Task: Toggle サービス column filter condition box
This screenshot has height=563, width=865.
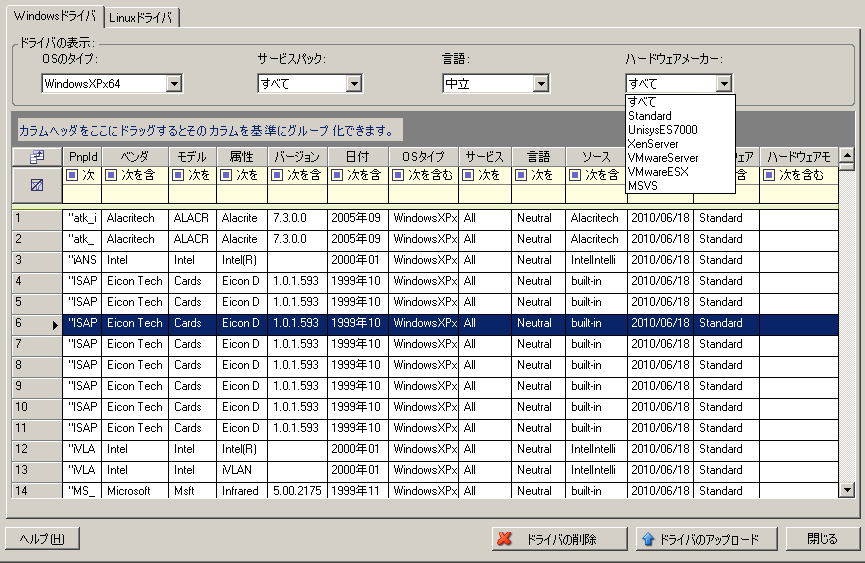Action: [468, 175]
